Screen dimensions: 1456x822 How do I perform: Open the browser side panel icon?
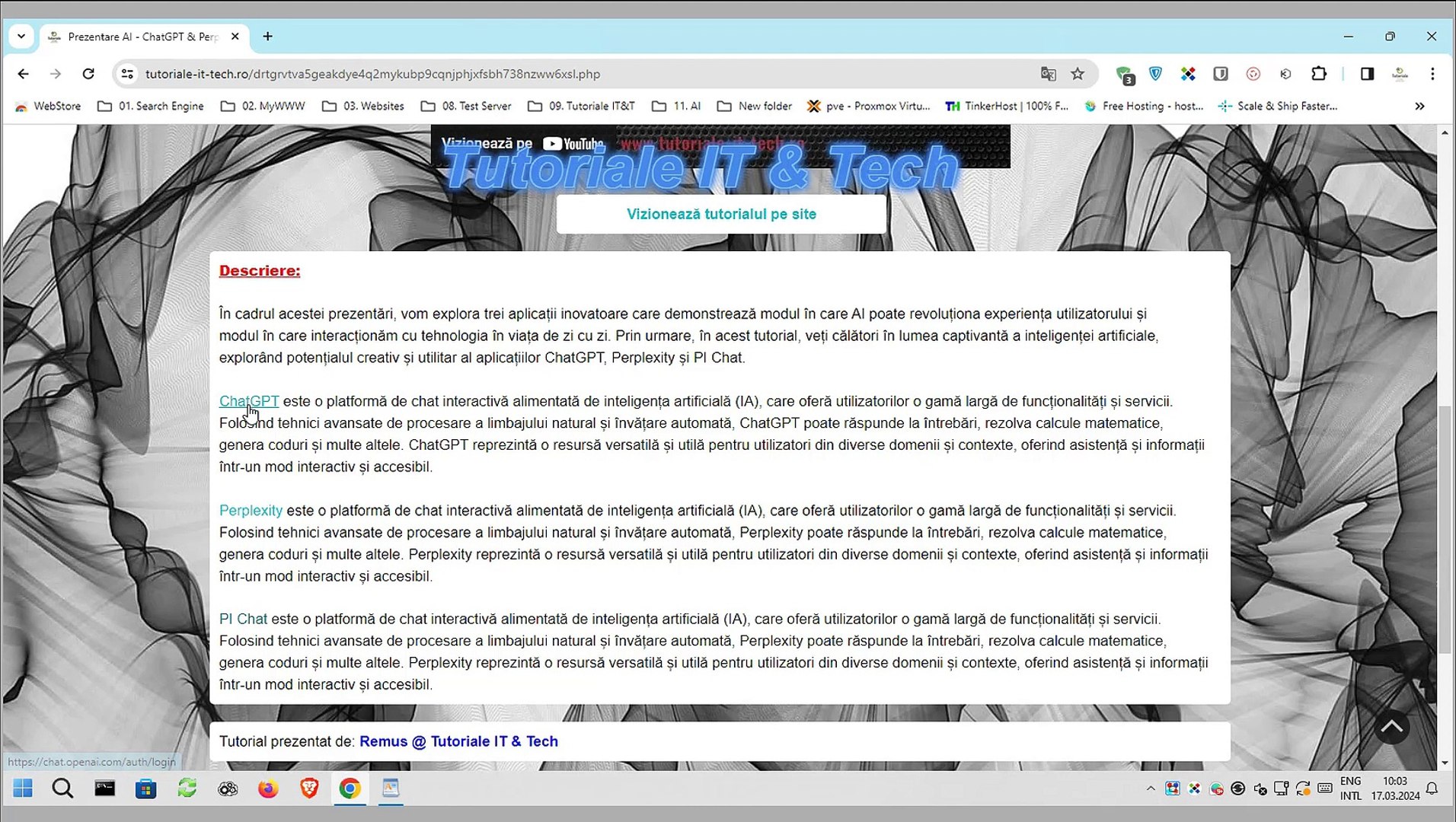(x=1367, y=74)
